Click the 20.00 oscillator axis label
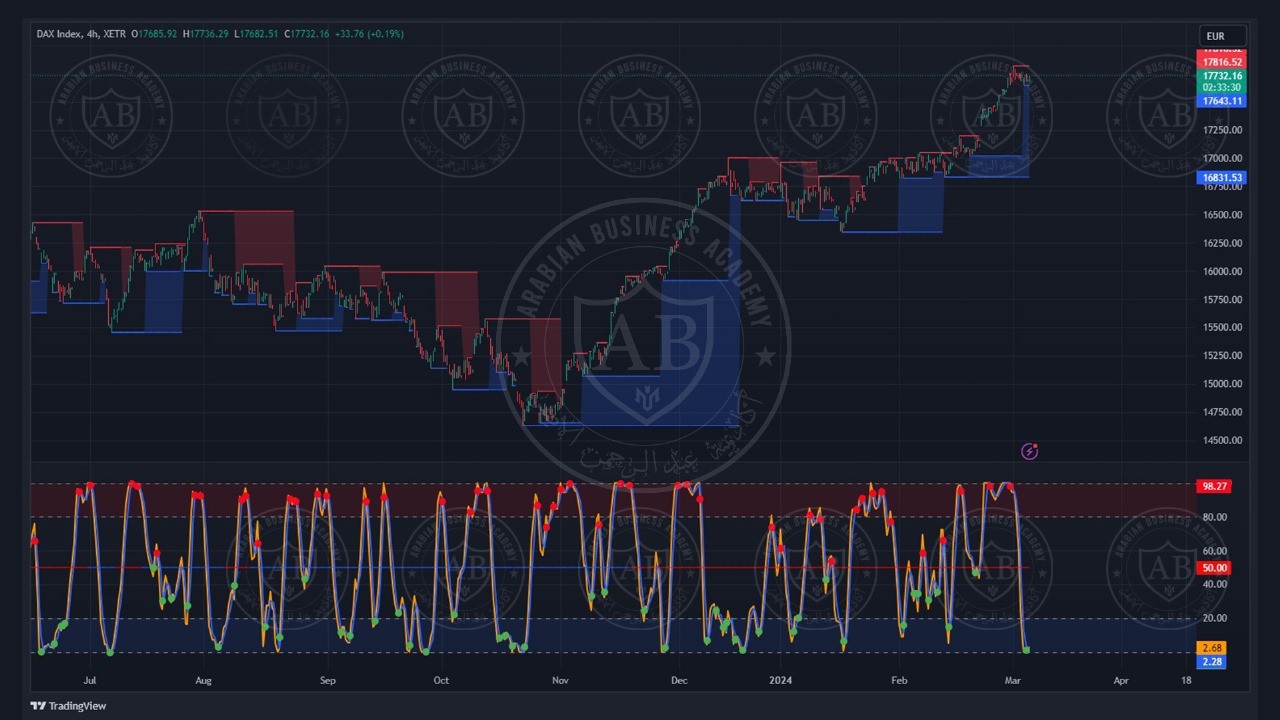 pos(1214,618)
